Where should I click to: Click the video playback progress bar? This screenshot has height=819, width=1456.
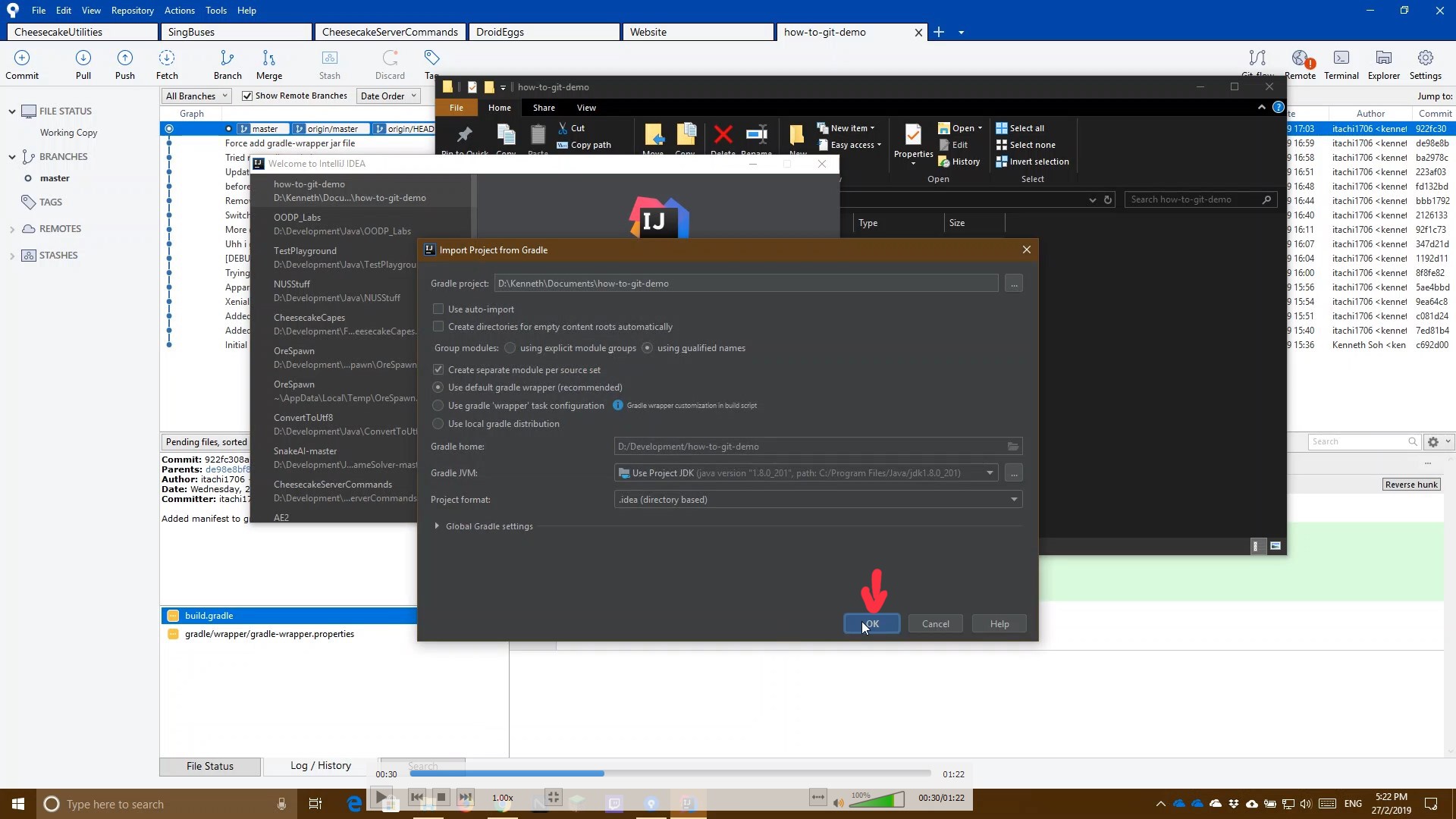click(x=670, y=773)
